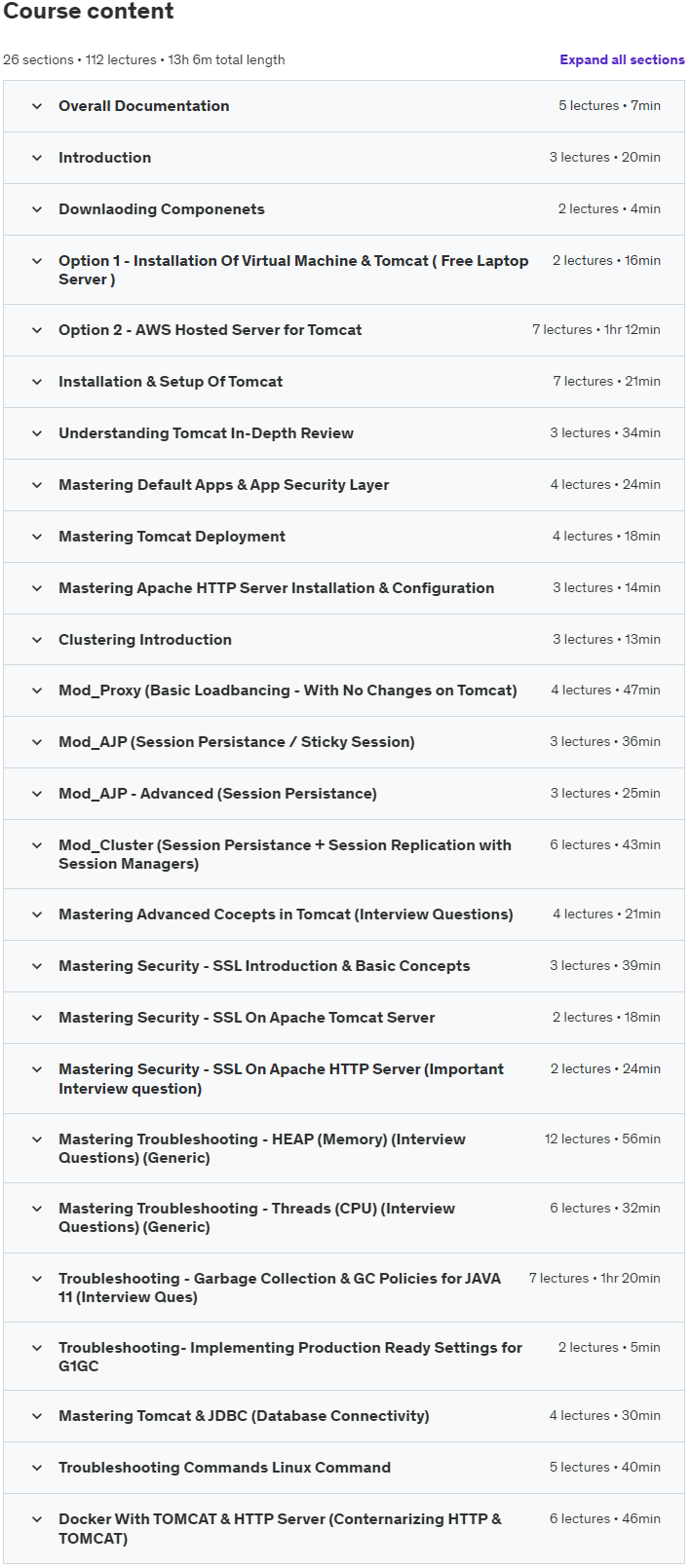
Task: Open the Overall Documentation section title
Action: tap(144, 106)
